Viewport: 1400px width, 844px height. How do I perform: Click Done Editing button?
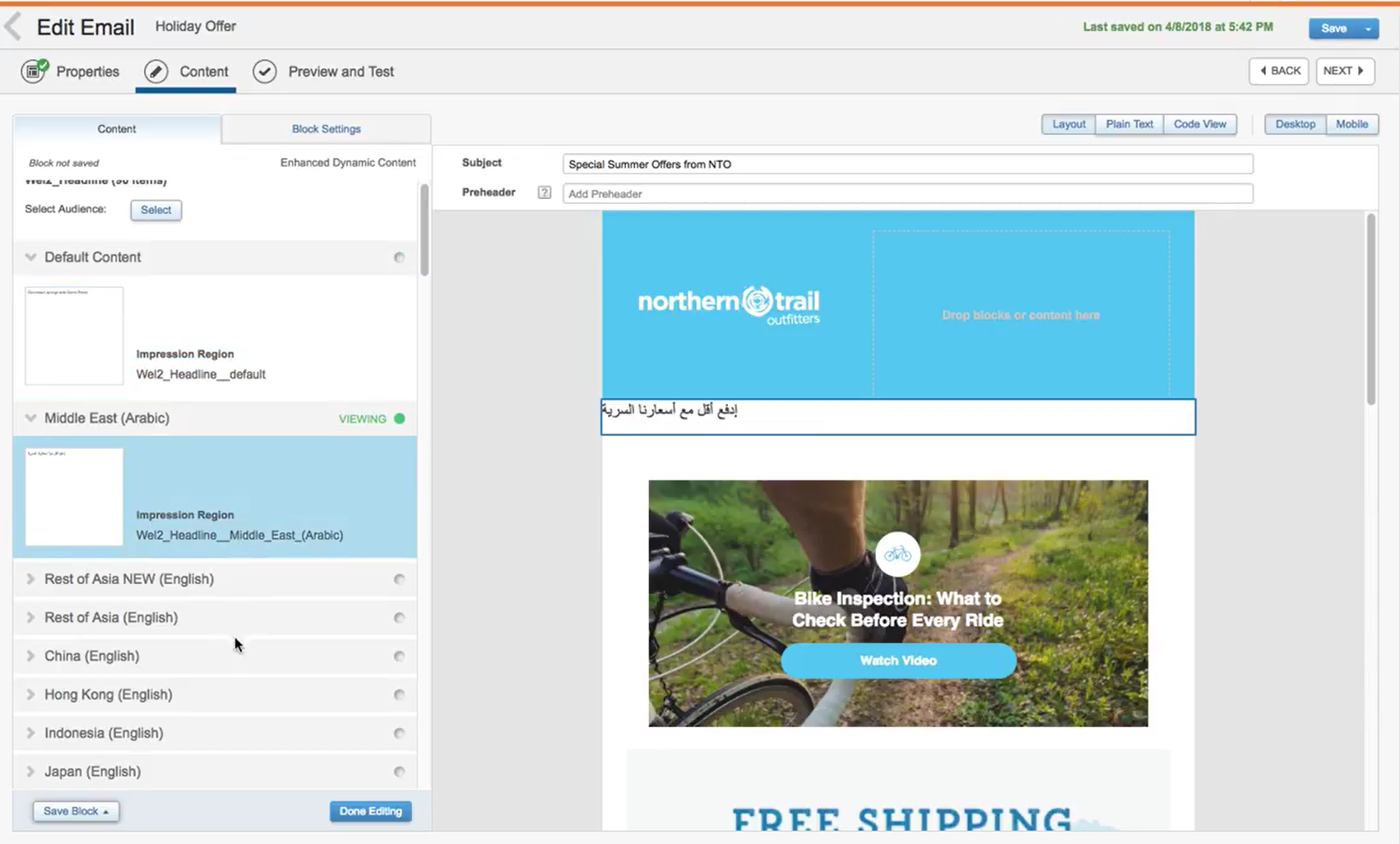tap(371, 811)
